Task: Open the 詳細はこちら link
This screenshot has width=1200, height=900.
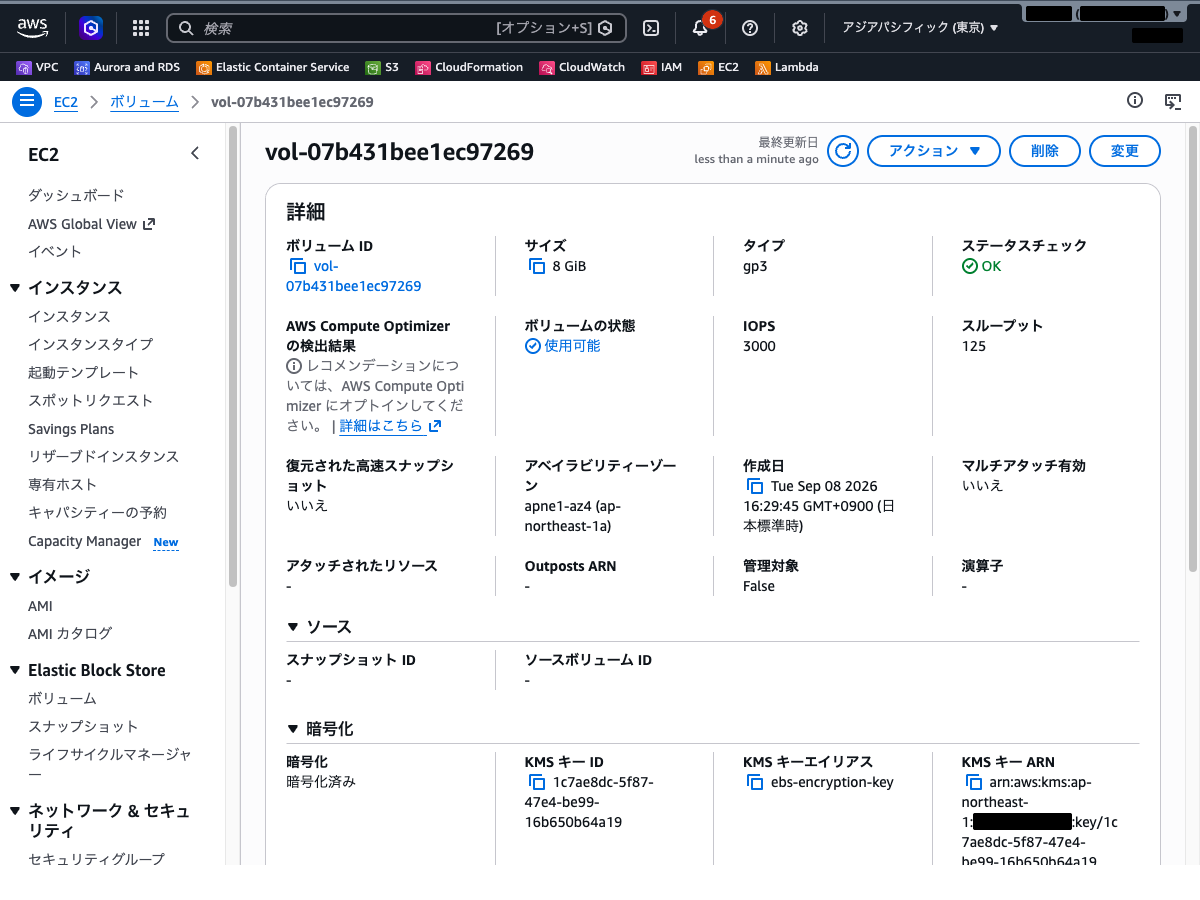Action: [x=390, y=426]
